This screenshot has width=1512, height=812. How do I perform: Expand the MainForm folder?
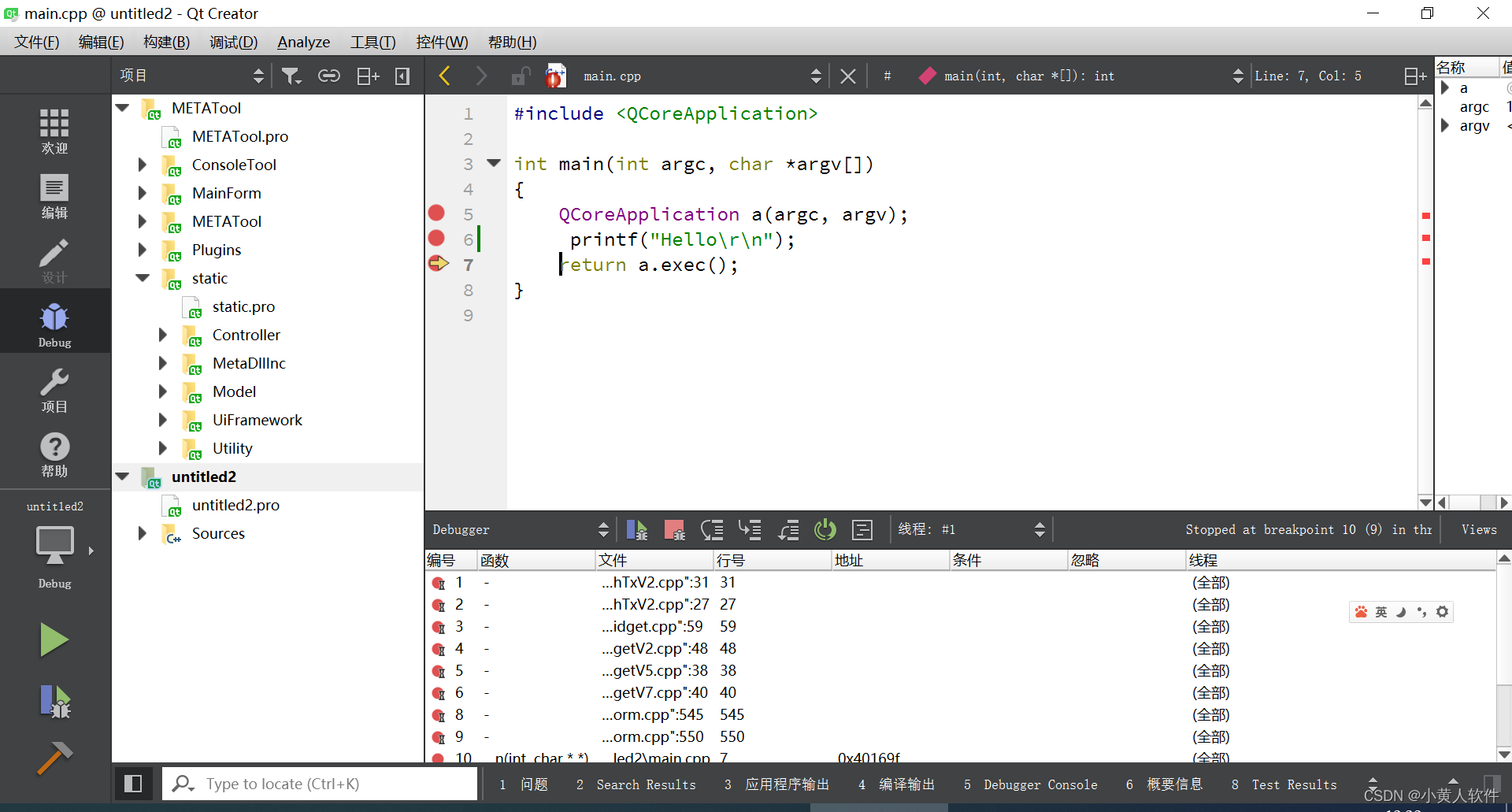tap(142, 193)
